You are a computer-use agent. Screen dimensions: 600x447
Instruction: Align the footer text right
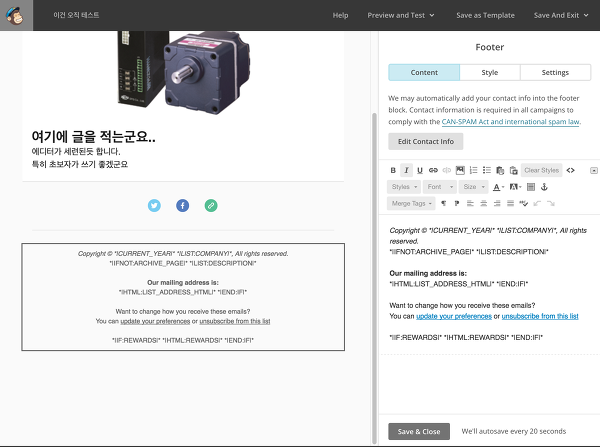click(x=497, y=203)
